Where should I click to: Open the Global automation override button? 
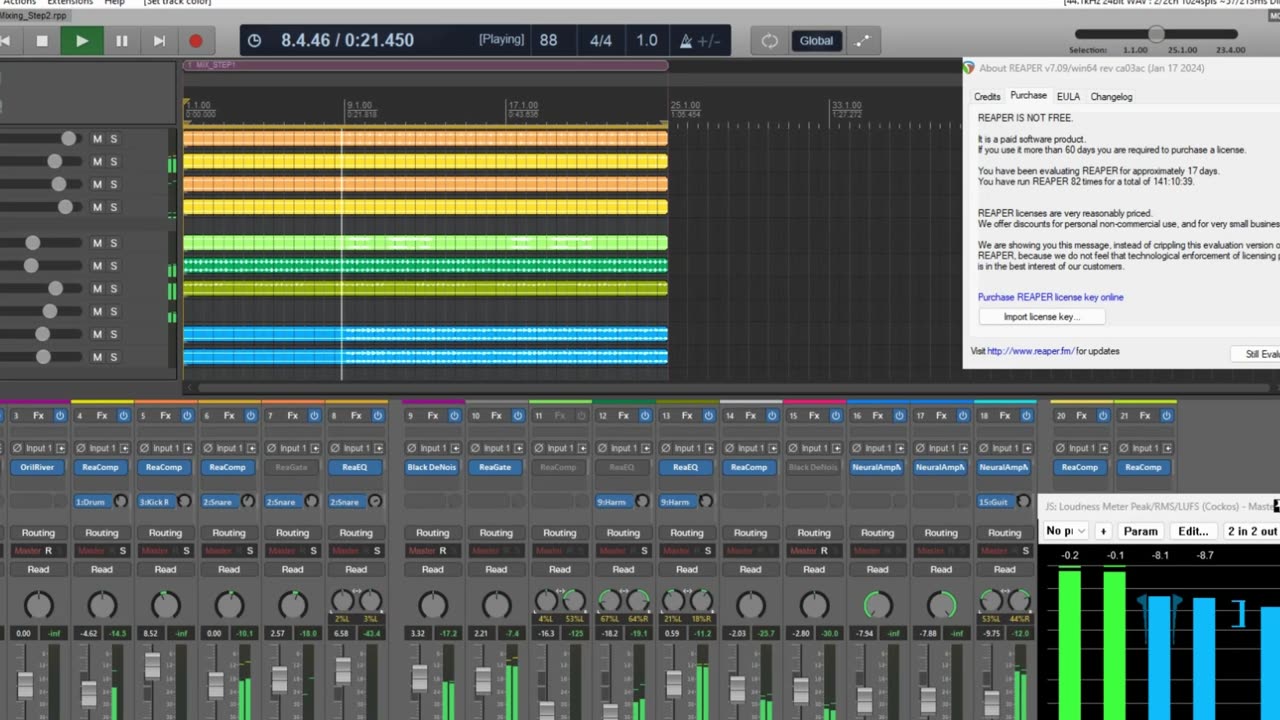tap(816, 41)
